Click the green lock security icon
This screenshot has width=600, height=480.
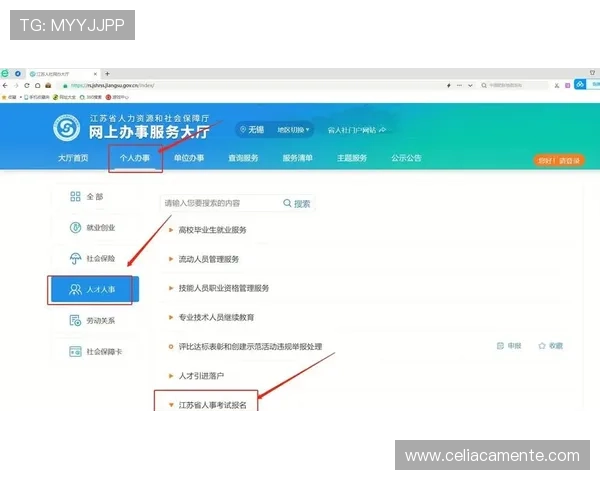point(65,86)
